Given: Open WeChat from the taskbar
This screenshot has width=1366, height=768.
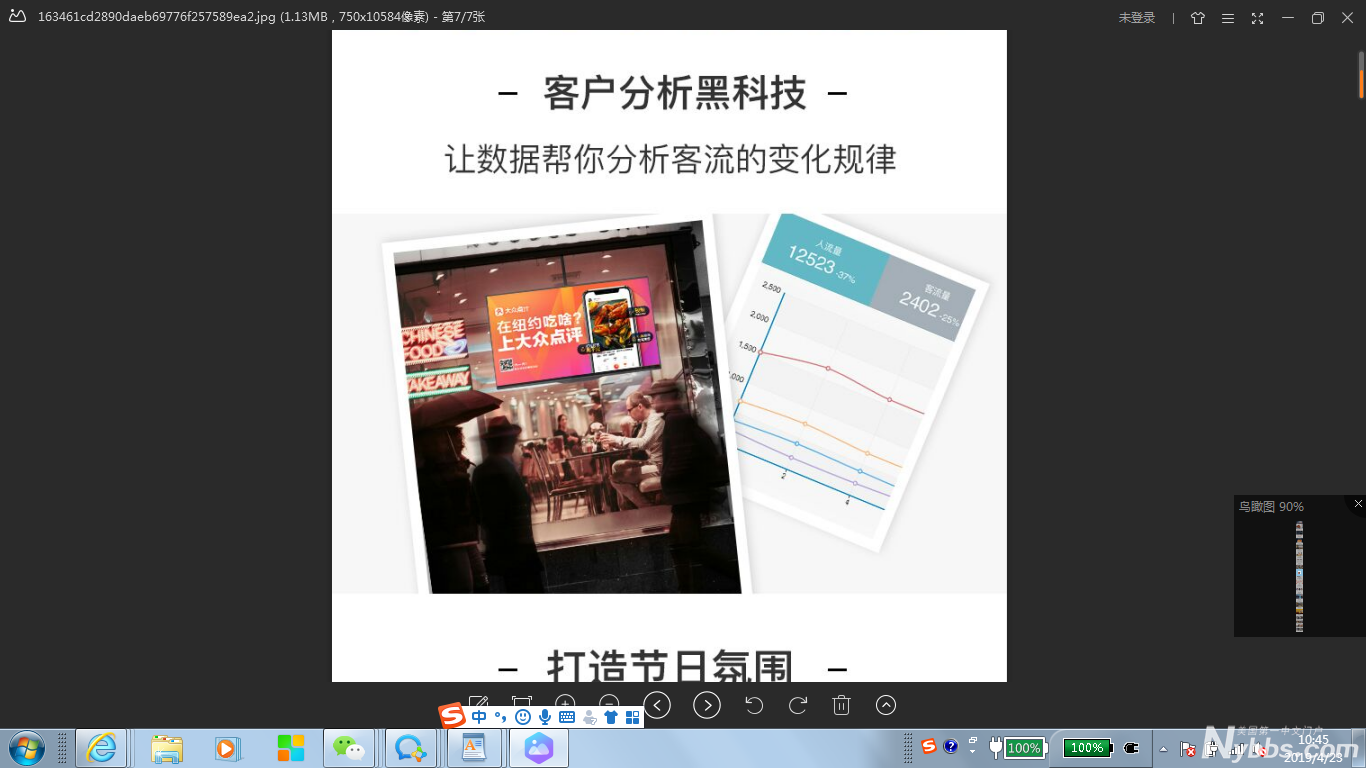Looking at the screenshot, I should [x=349, y=748].
